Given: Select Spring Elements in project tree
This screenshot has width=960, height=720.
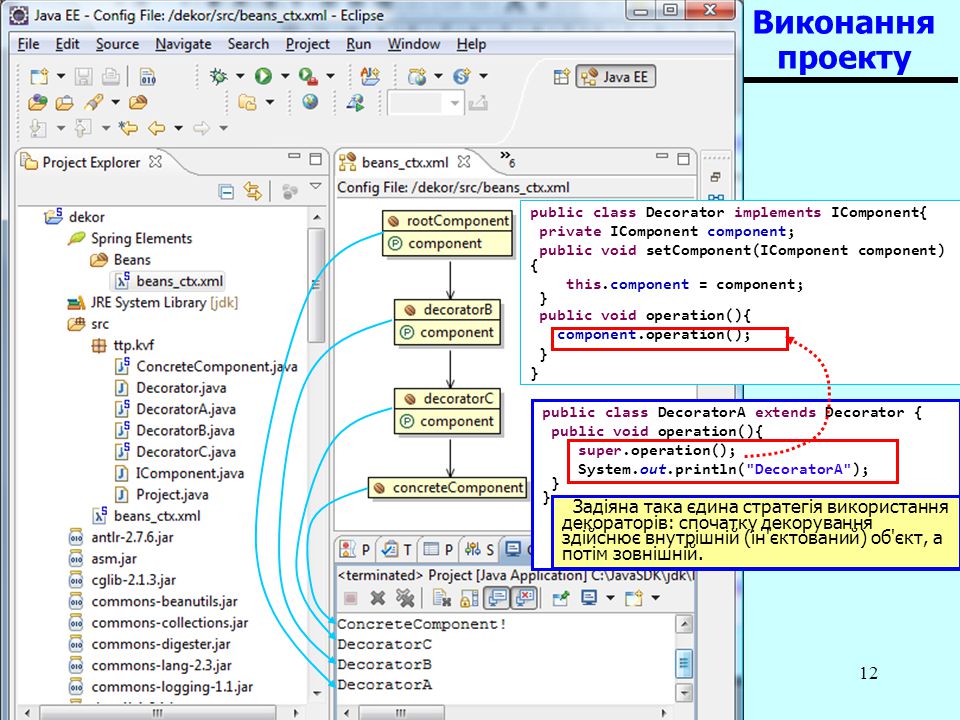Looking at the screenshot, I should [141, 238].
